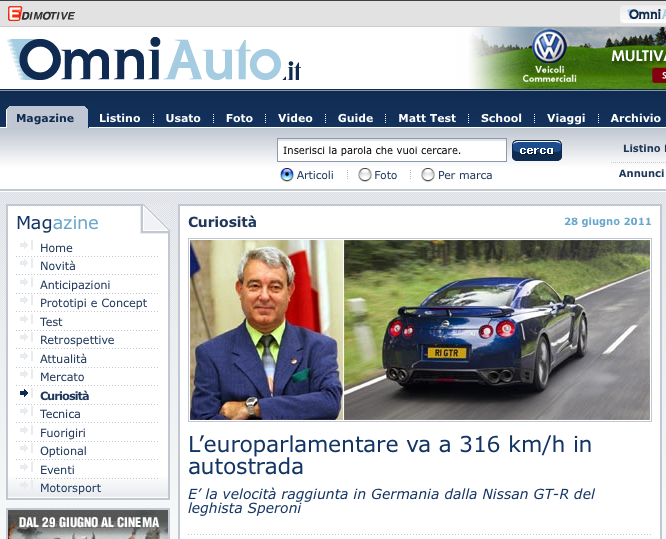Open the Matt Test section
The image size is (666, 539).
point(427,118)
